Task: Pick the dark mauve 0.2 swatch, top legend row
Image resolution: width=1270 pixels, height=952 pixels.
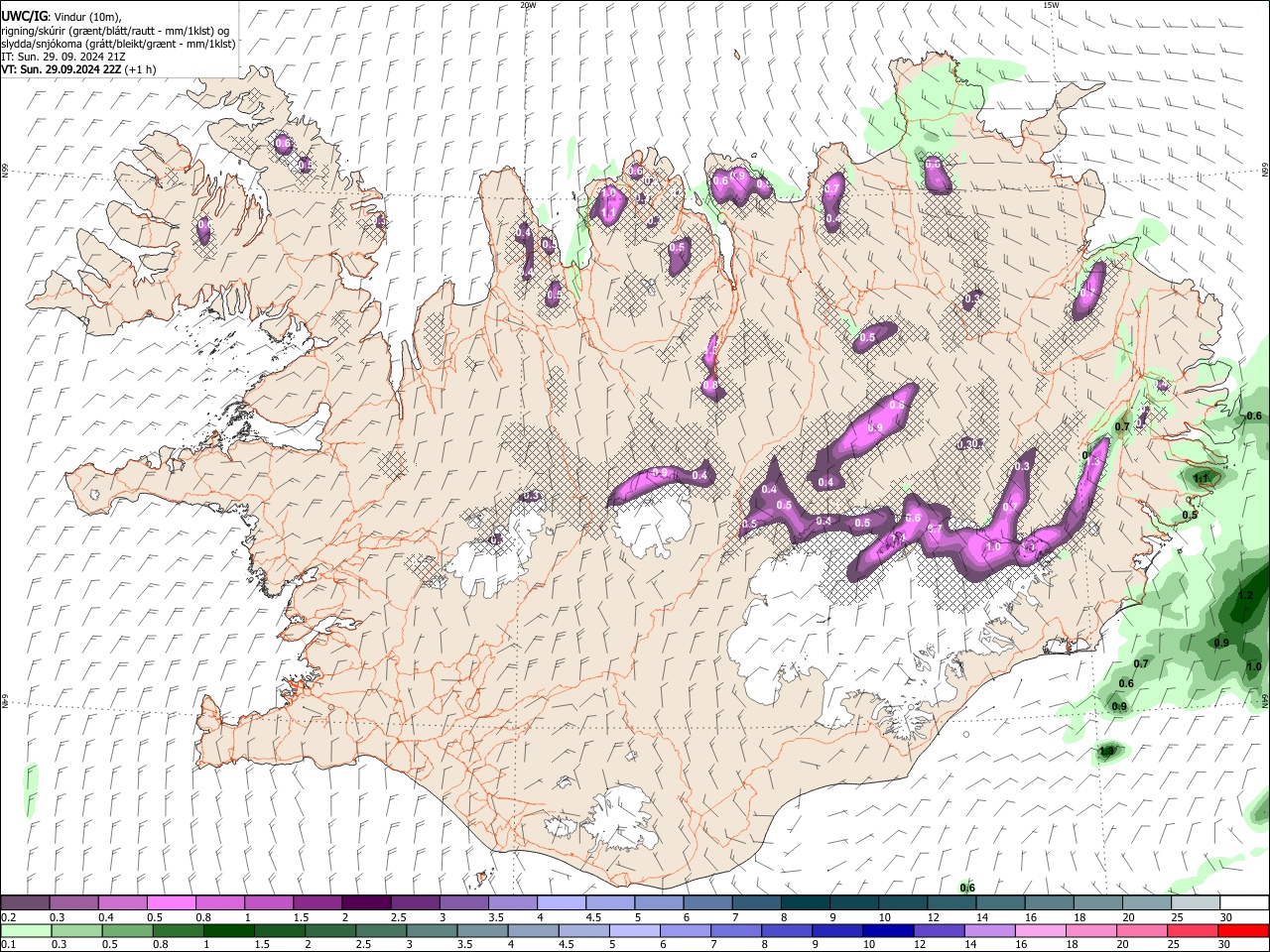Action: 25,902
